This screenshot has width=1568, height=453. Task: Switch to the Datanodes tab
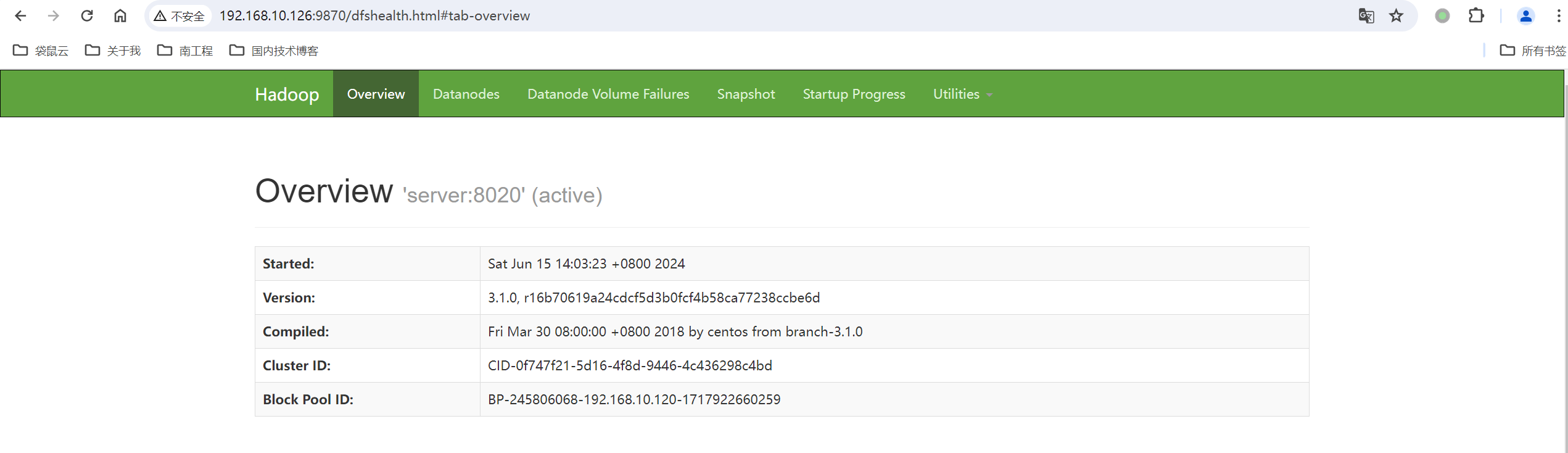pyautogui.click(x=466, y=94)
